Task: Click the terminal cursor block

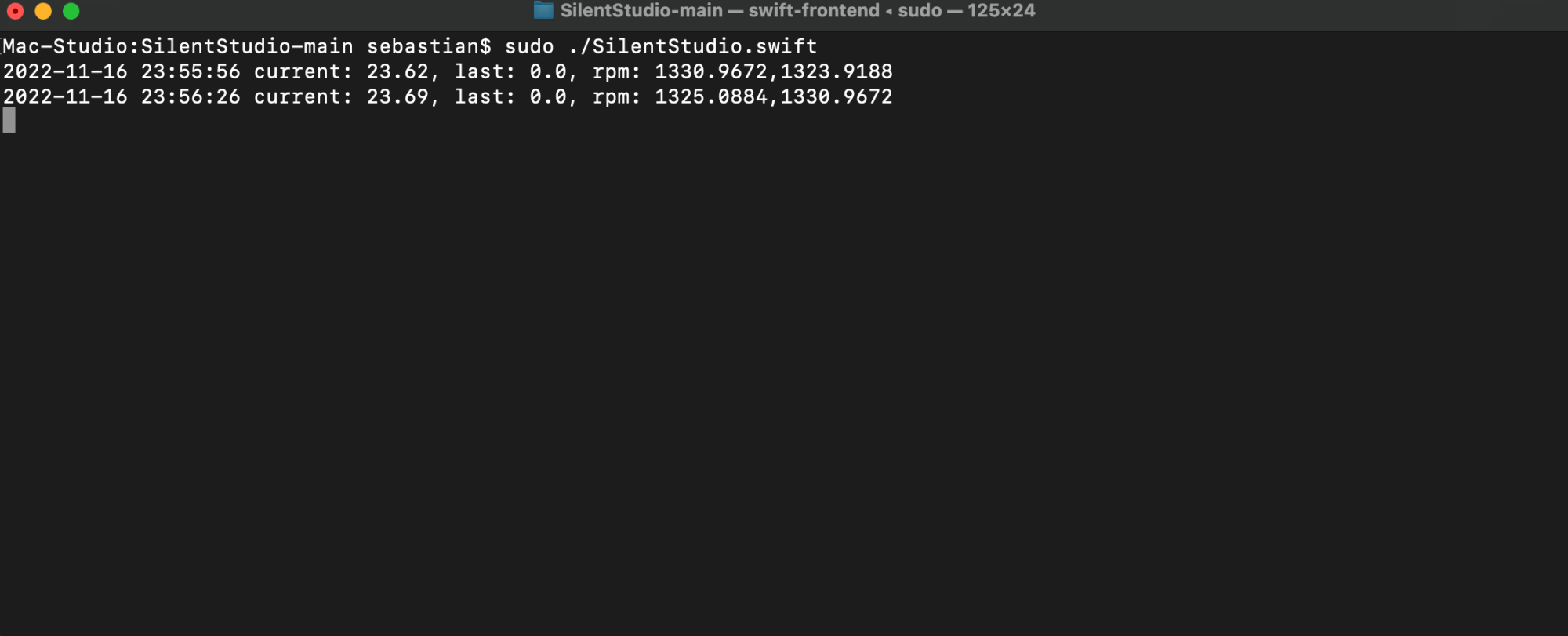Action: click(x=9, y=120)
